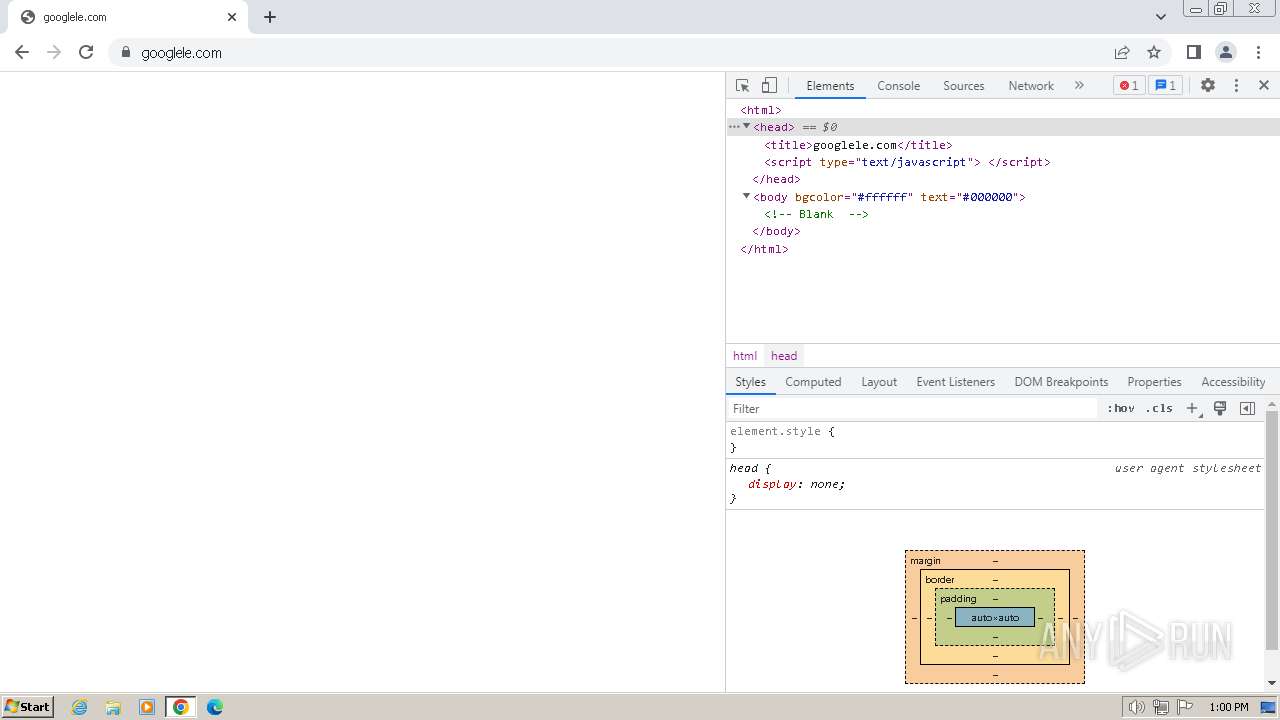Show more DevTools tabs chevron
Screen dimensions: 1280x720
[x=1079, y=86]
